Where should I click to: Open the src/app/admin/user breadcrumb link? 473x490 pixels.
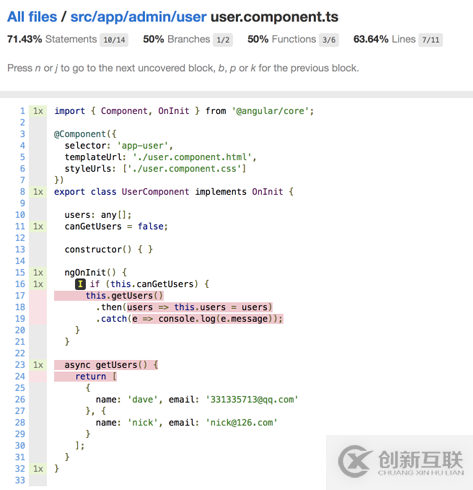[138, 17]
